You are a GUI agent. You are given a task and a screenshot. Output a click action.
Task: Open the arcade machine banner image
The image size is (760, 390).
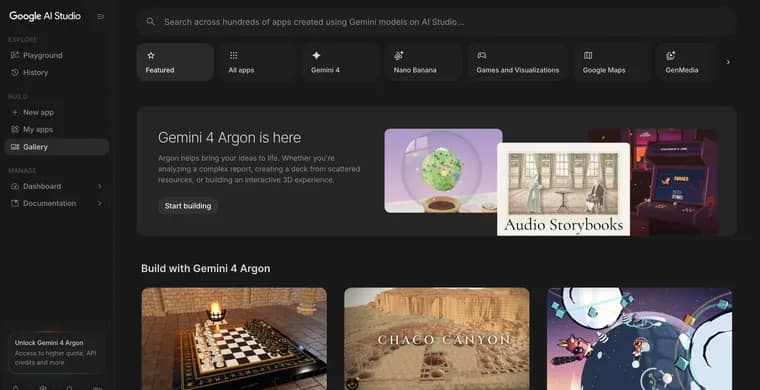[674, 182]
